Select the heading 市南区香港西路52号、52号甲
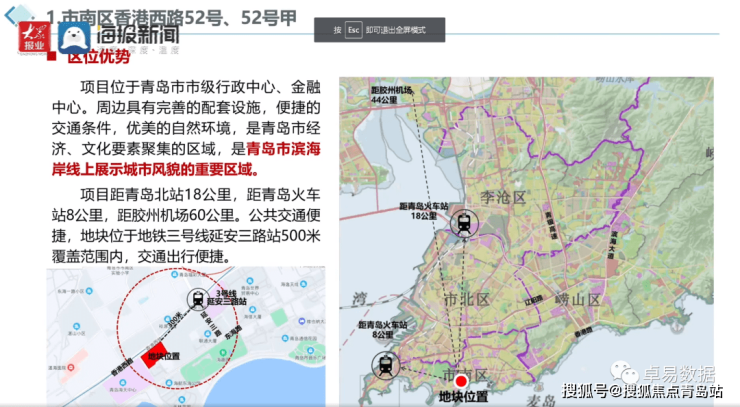Screen dimensions: 740x407 [179, 18]
